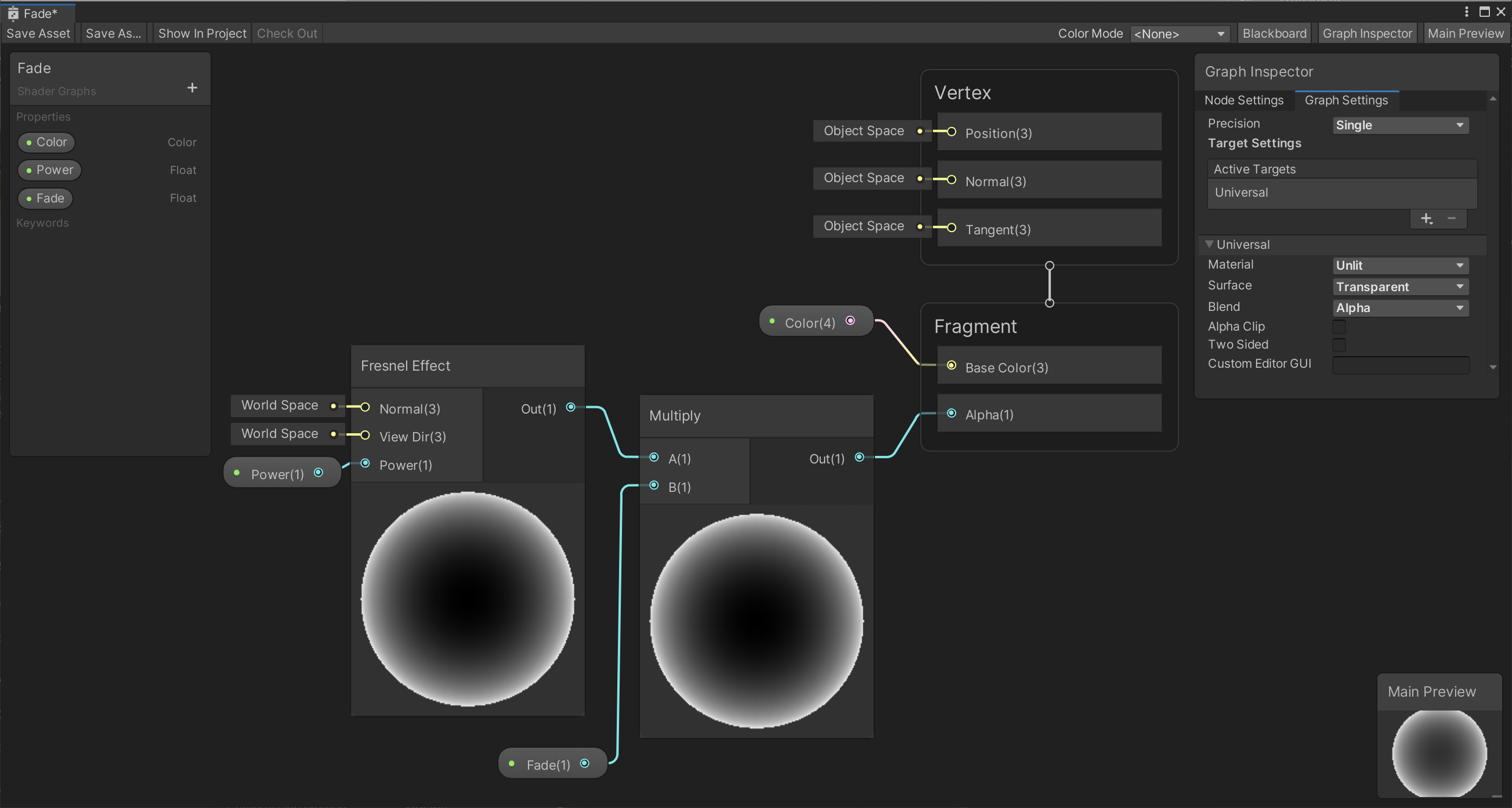Viewport: 1512px width, 808px height.
Task: Open the Color Mode dropdown
Action: point(1178,34)
